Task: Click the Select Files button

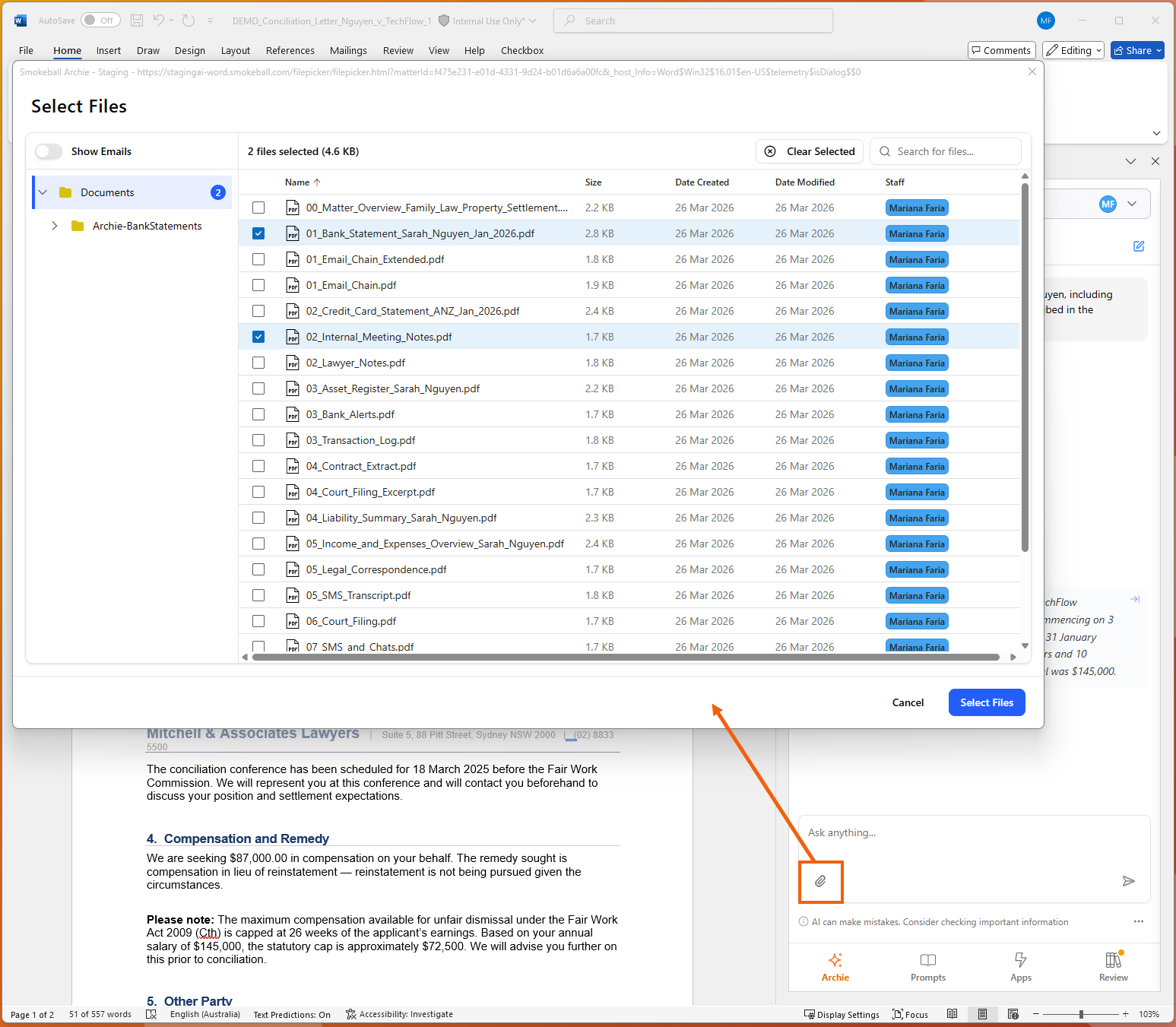Action: pyautogui.click(x=986, y=702)
